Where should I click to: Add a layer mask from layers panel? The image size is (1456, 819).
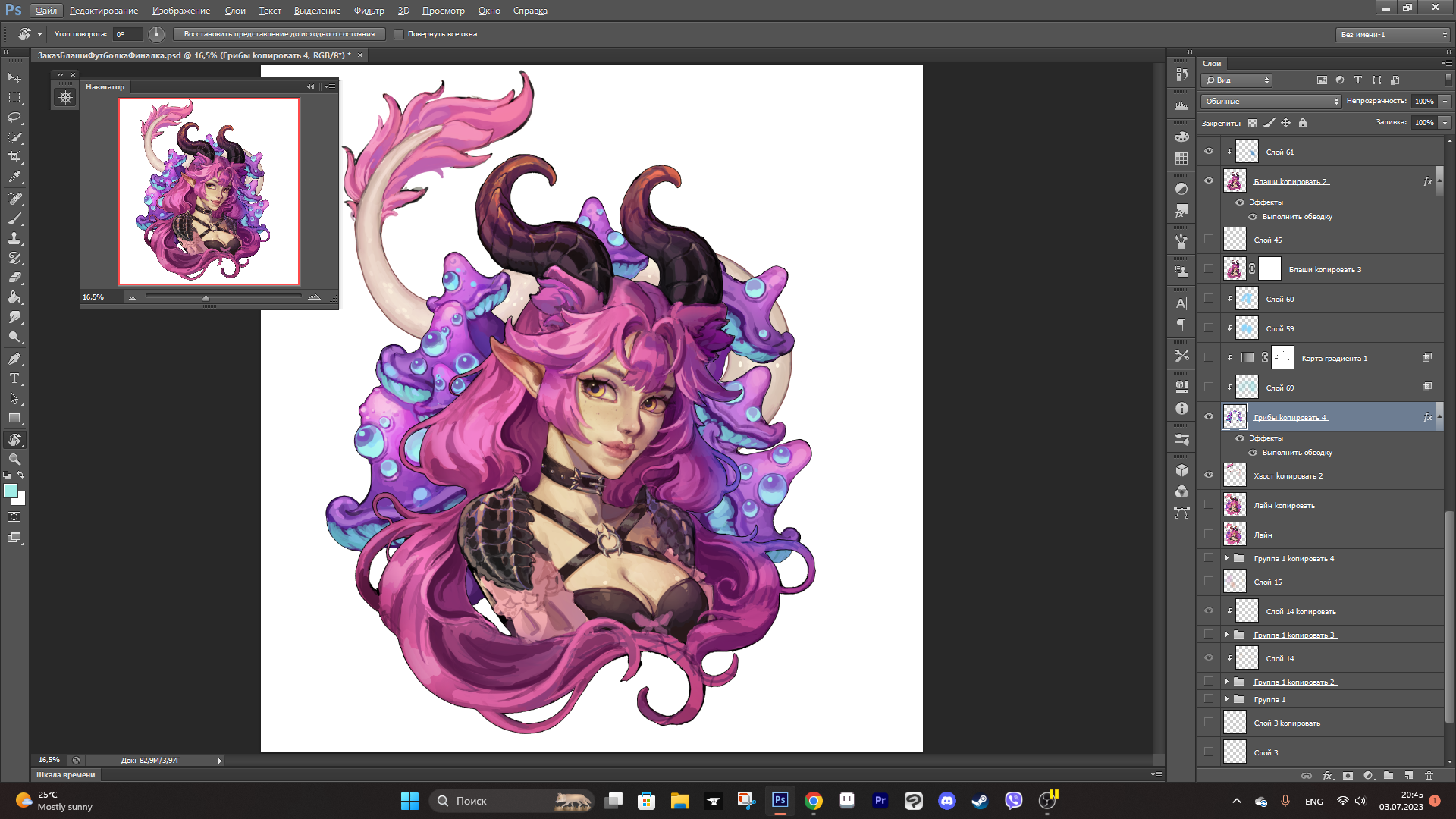pos(1348,775)
